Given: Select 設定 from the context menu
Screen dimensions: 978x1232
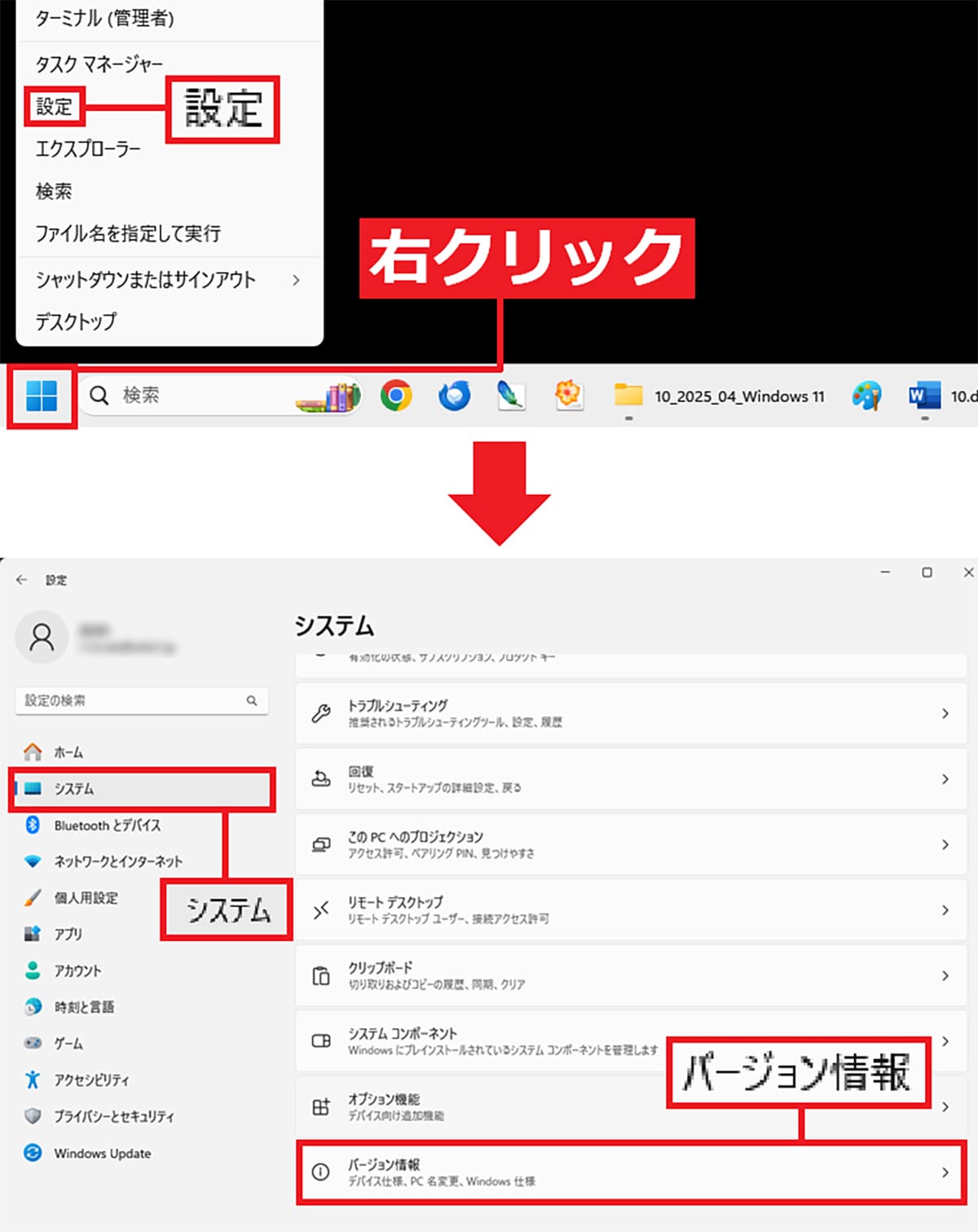Looking at the screenshot, I should [53, 106].
